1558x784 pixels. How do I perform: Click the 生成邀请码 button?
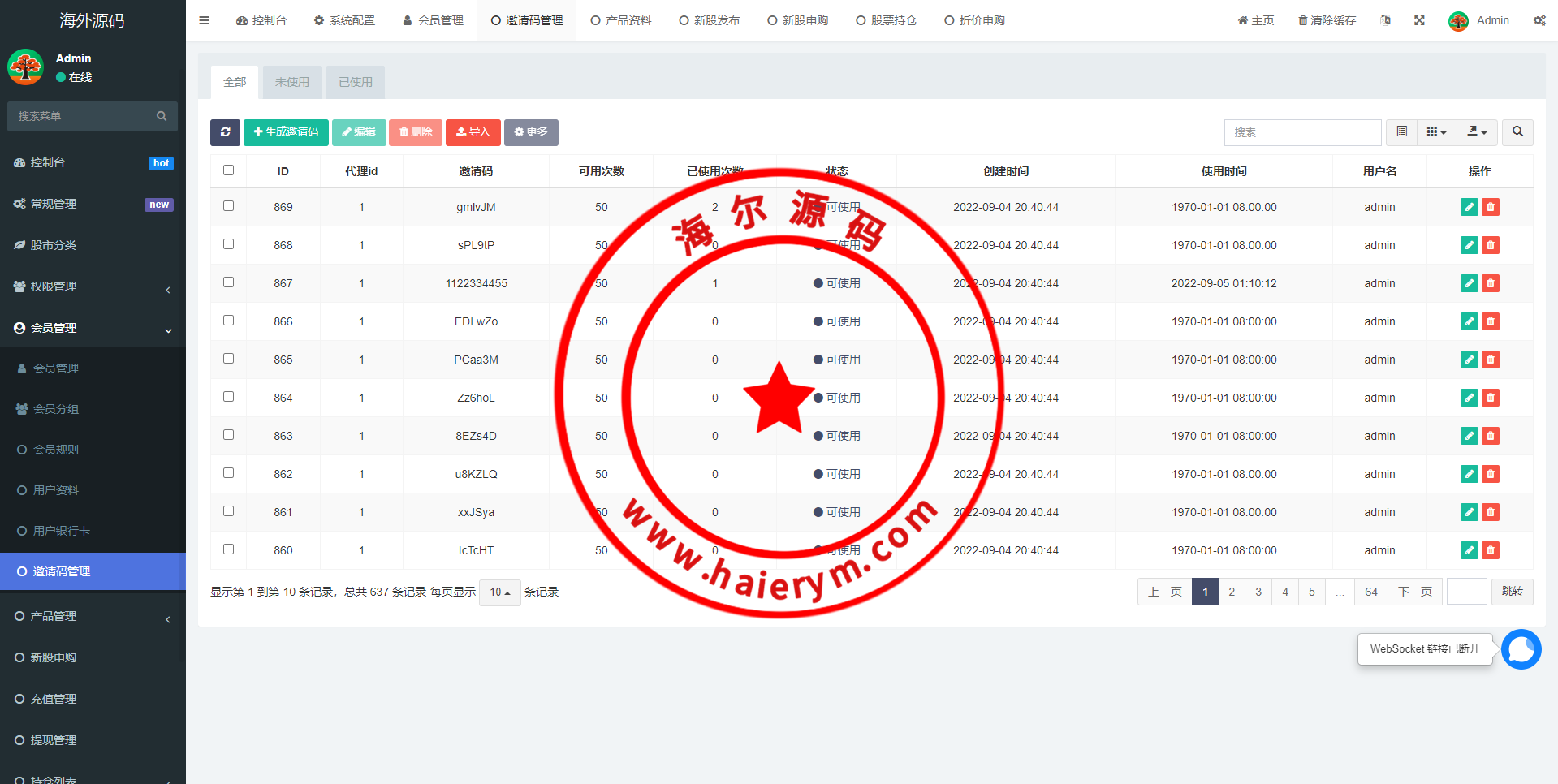(286, 132)
